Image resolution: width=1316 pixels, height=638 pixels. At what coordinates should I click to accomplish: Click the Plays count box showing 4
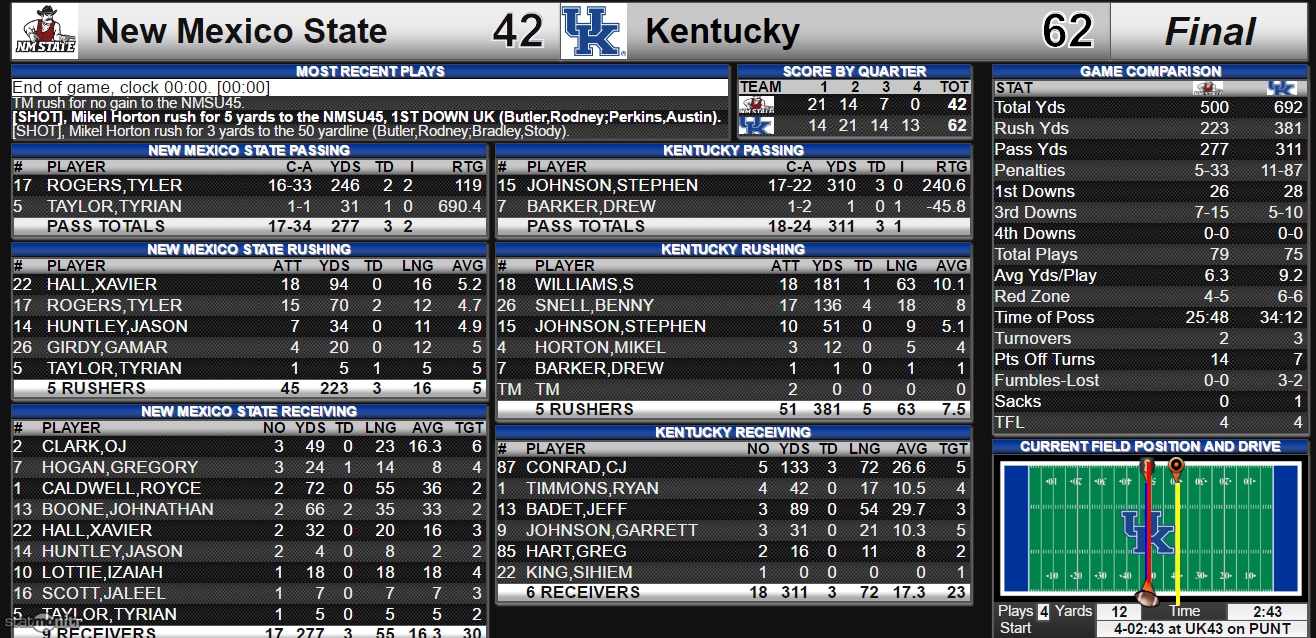point(1044,612)
